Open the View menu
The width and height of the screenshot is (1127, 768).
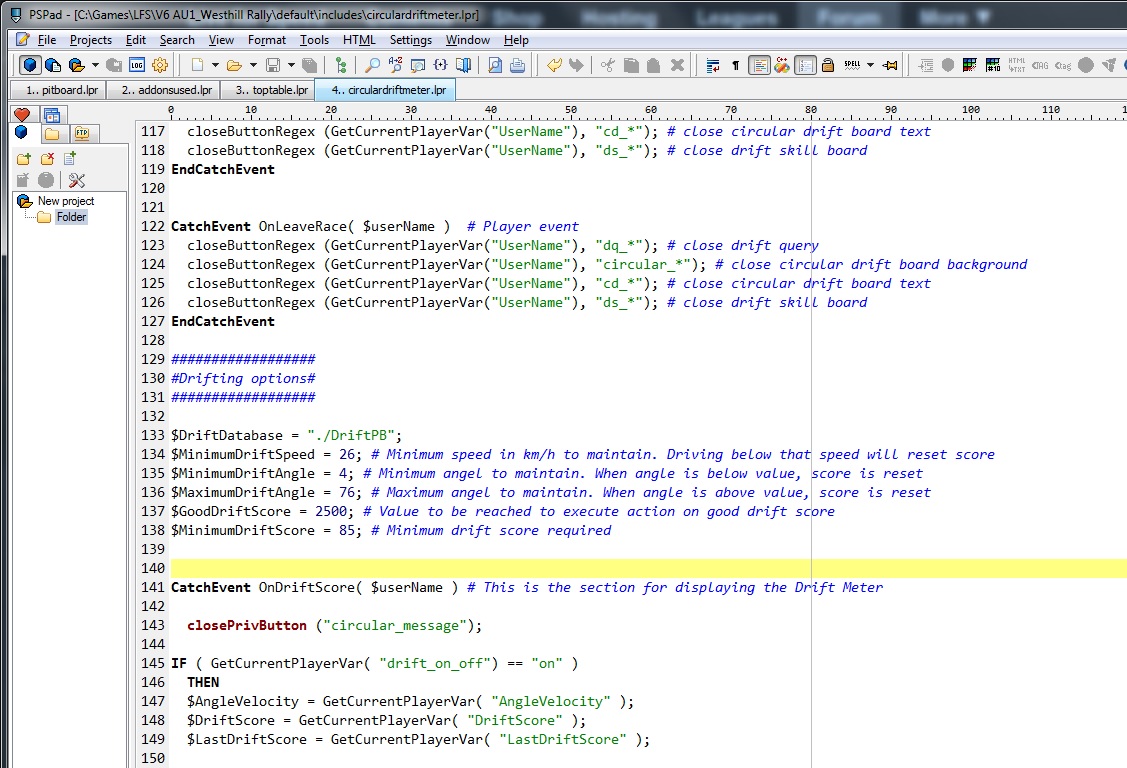221,40
